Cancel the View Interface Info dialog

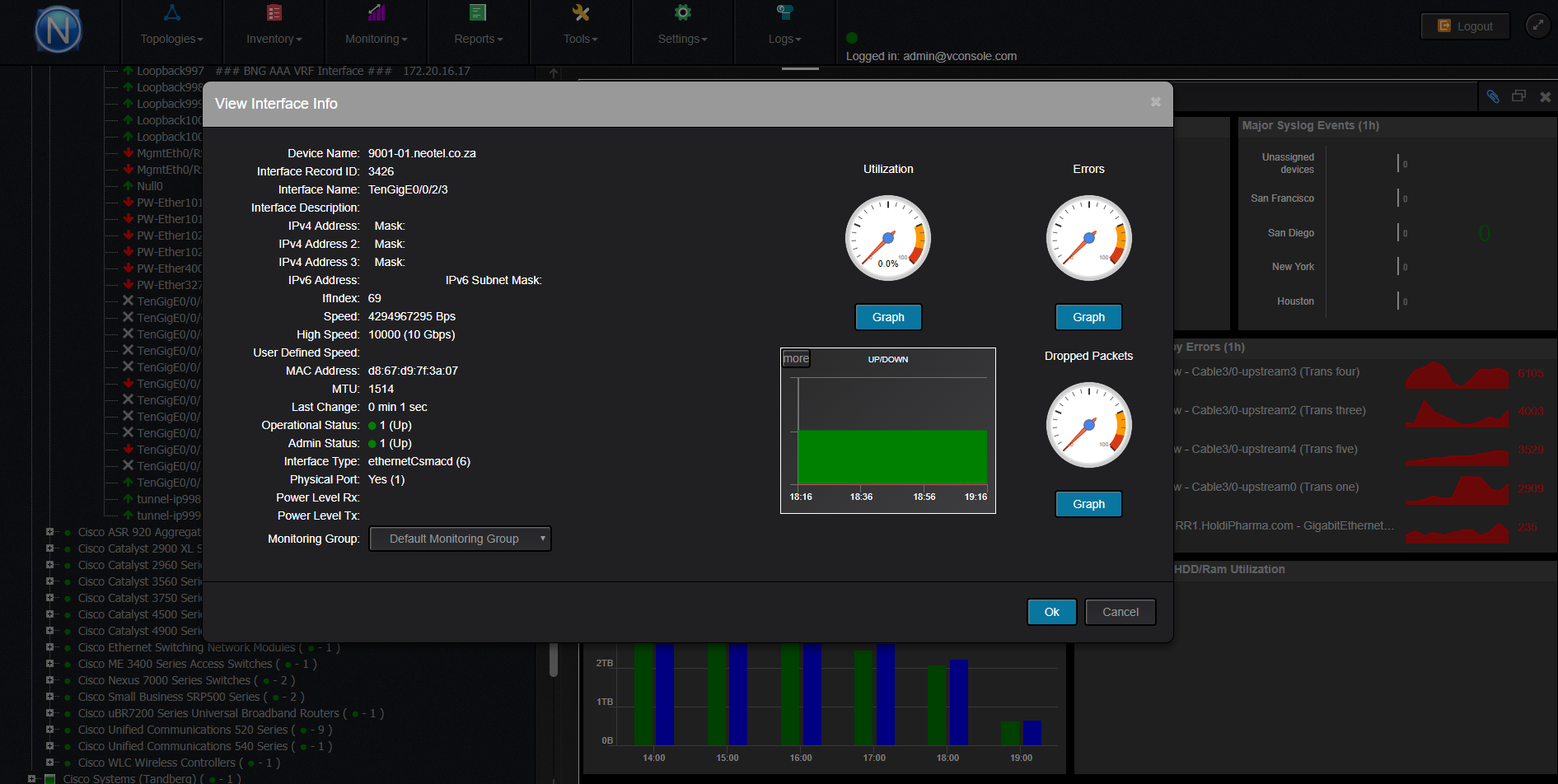pos(1121,612)
